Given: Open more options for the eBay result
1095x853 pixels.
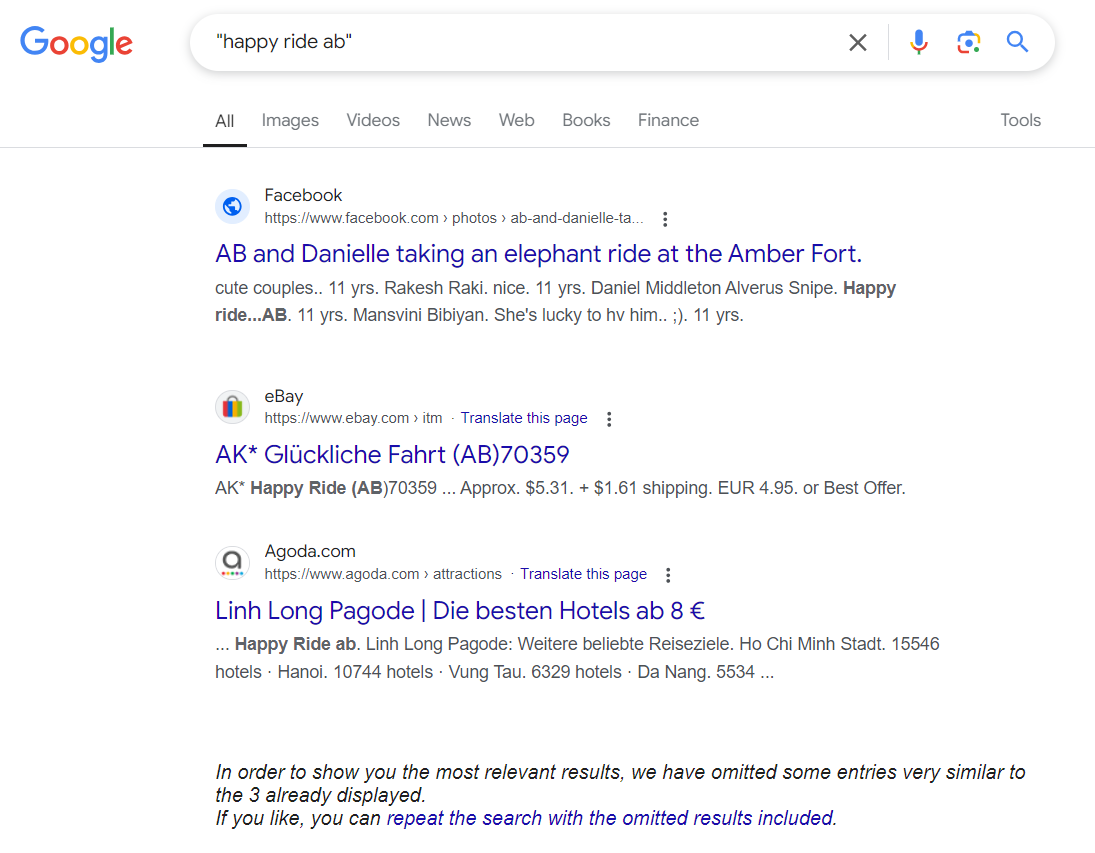Looking at the screenshot, I should coord(609,419).
